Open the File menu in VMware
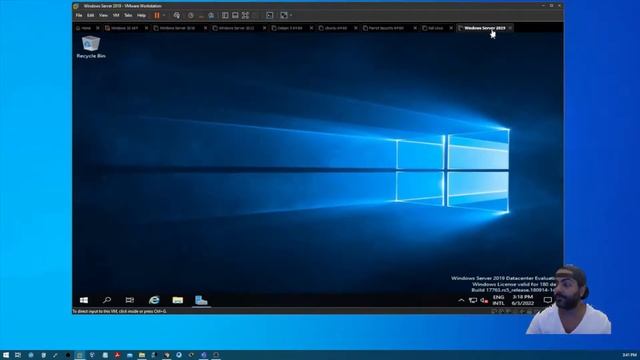The width and height of the screenshot is (640, 360). [79, 16]
